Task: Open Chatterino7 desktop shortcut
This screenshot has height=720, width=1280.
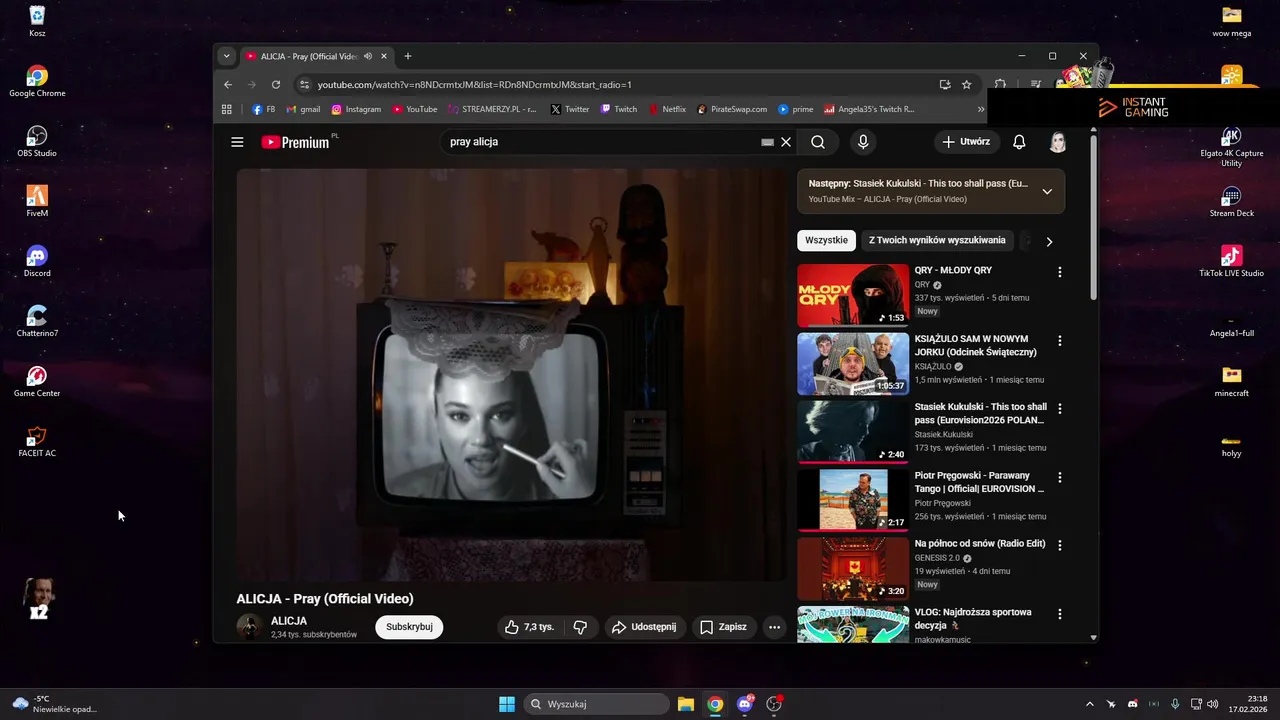Action: pos(37,321)
